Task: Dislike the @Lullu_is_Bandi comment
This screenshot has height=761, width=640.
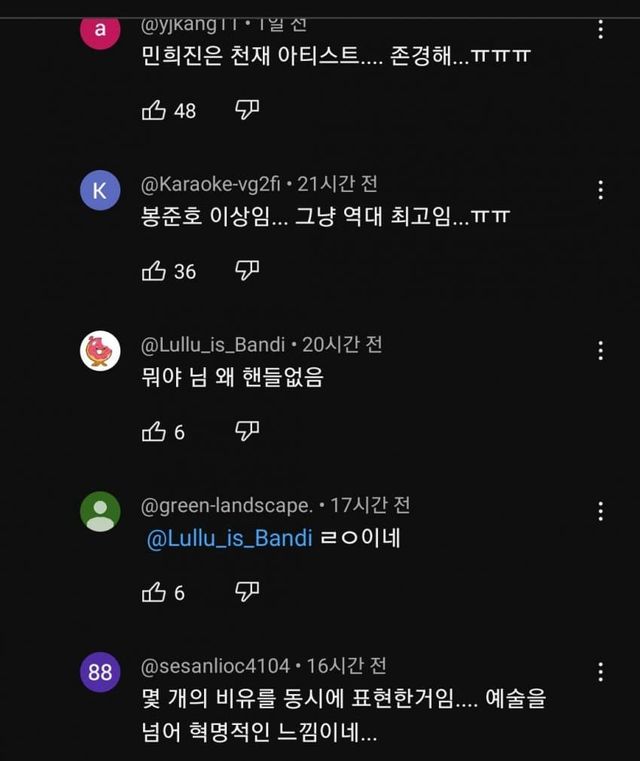Action: click(247, 431)
